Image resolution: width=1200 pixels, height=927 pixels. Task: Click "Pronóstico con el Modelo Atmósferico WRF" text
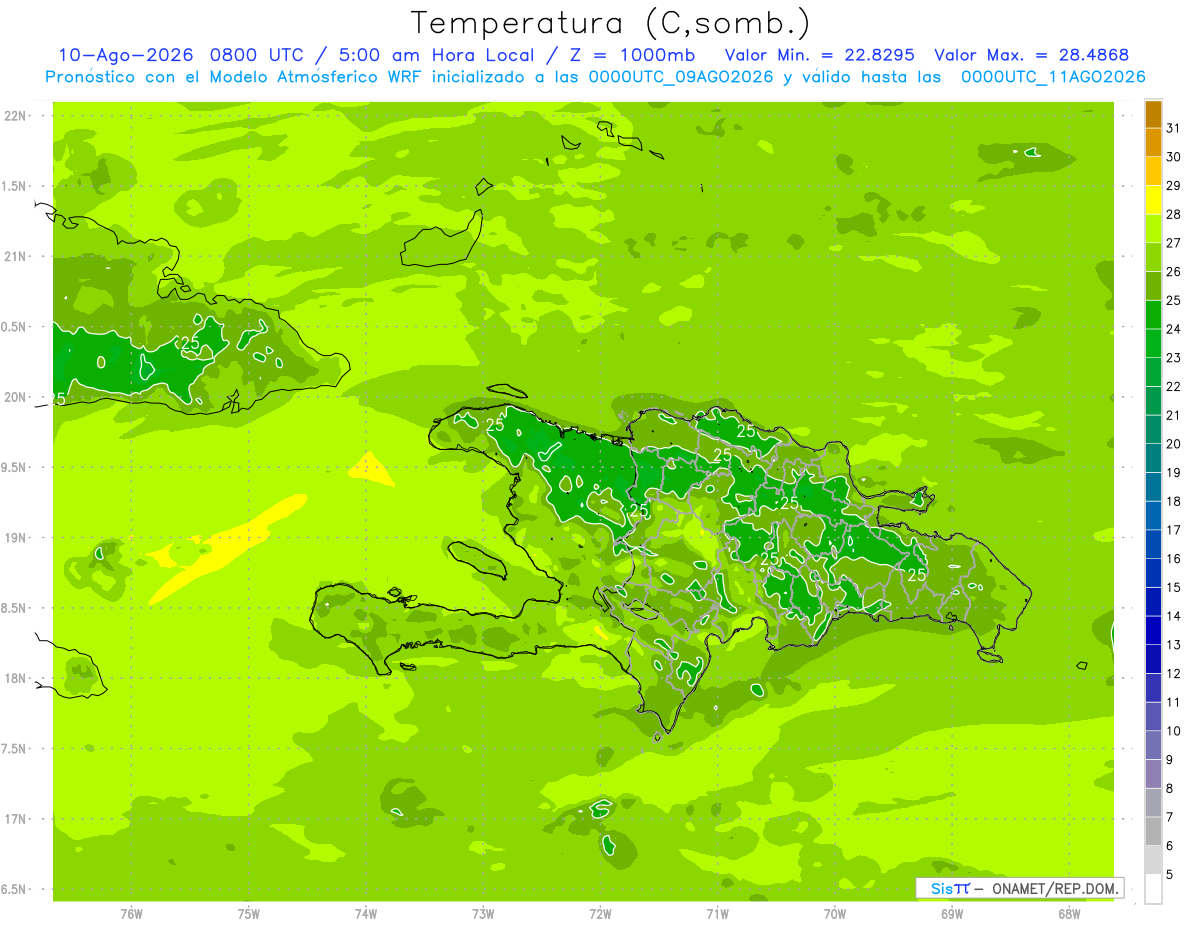232,77
